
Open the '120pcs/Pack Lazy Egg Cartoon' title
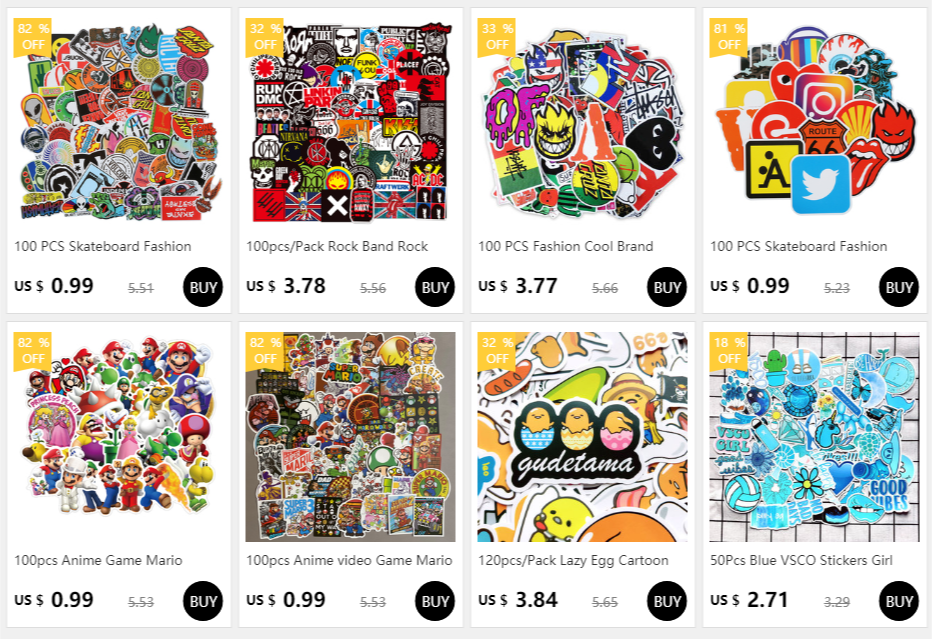[x=573, y=561]
